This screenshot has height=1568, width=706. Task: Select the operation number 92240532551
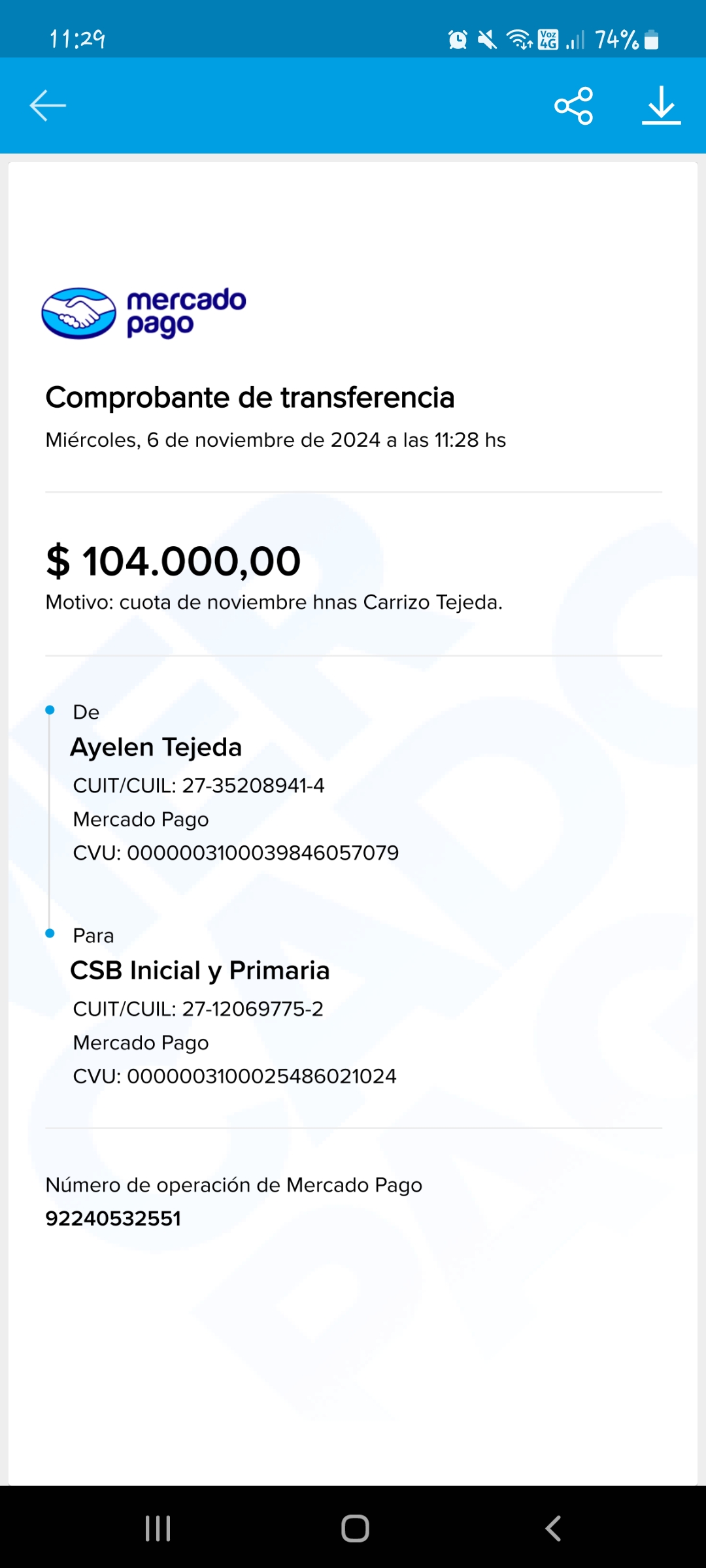coord(113,1218)
